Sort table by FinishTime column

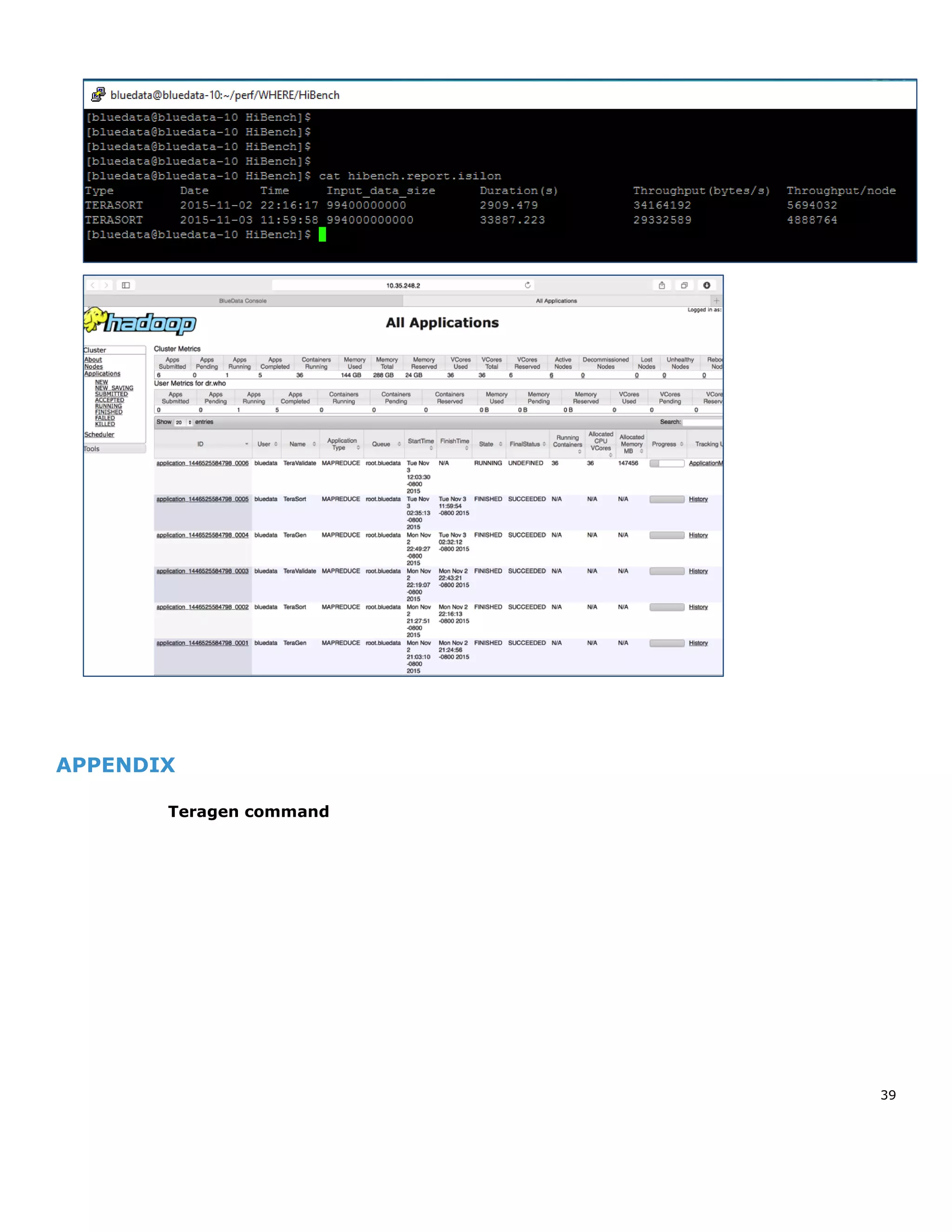[x=455, y=444]
